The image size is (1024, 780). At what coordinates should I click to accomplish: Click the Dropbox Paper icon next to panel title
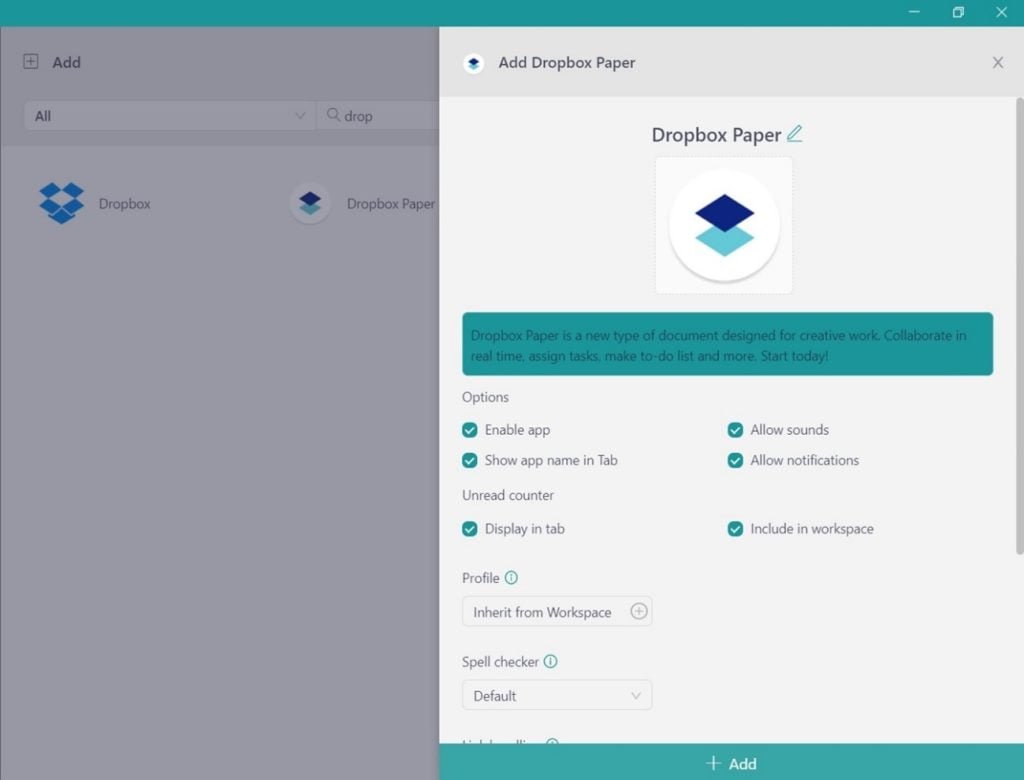click(x=472, y=62)
